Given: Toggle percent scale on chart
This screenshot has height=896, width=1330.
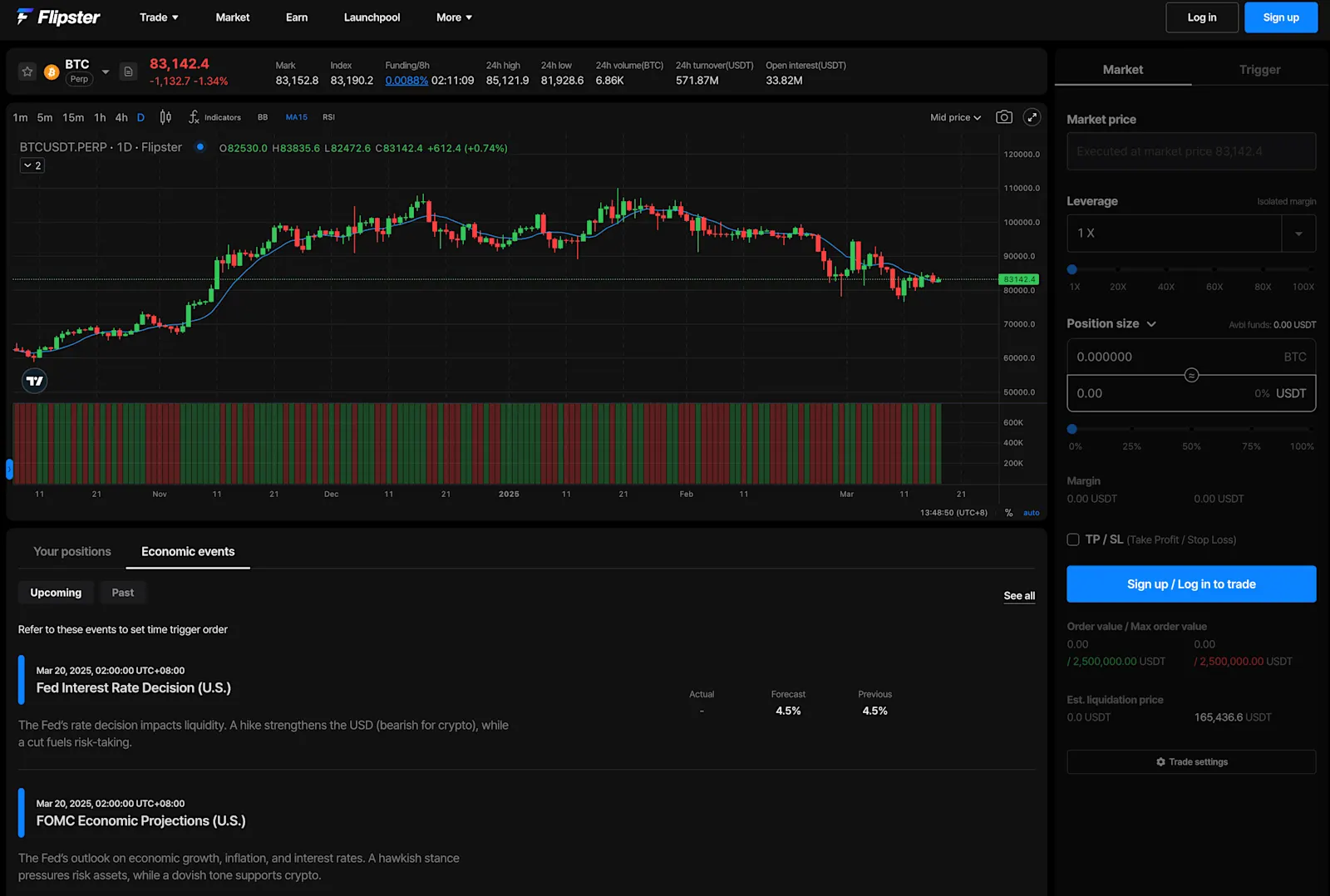Looking at the screenshot, I should (x=1008, y=513).
